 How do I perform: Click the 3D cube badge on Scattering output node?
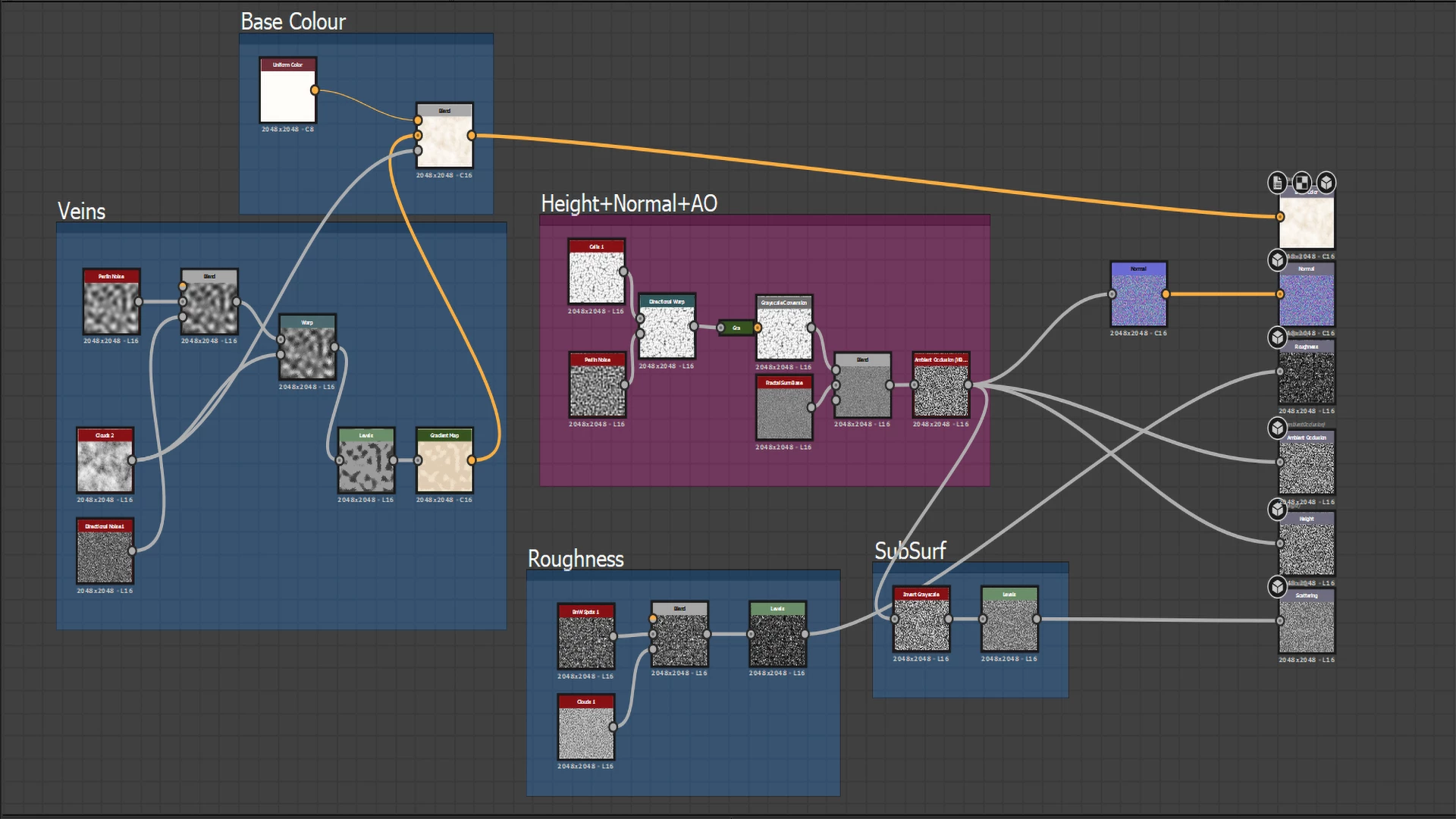click(1278, 587)
